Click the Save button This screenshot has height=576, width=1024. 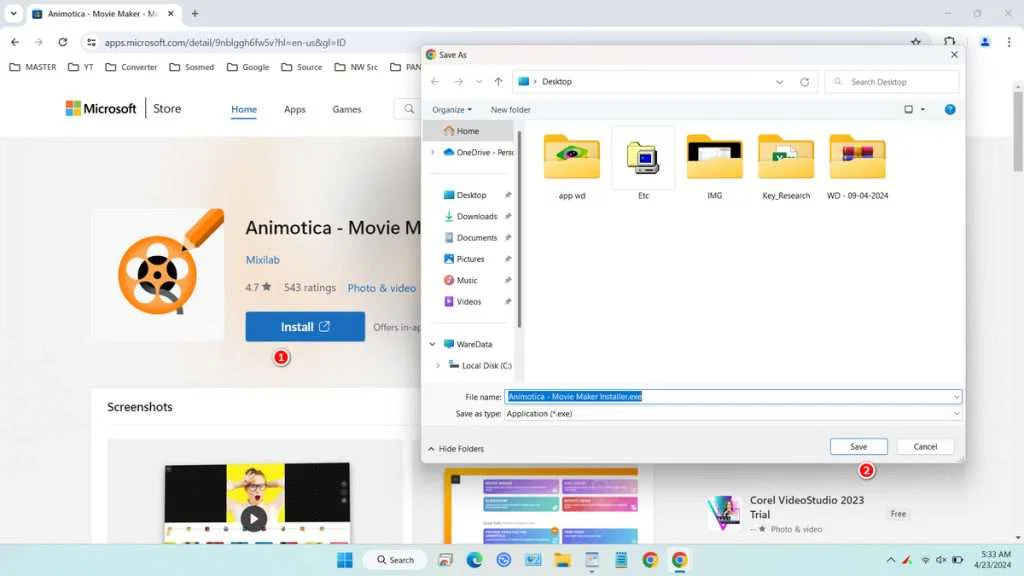pyautogui.click(x=858, y=446)
